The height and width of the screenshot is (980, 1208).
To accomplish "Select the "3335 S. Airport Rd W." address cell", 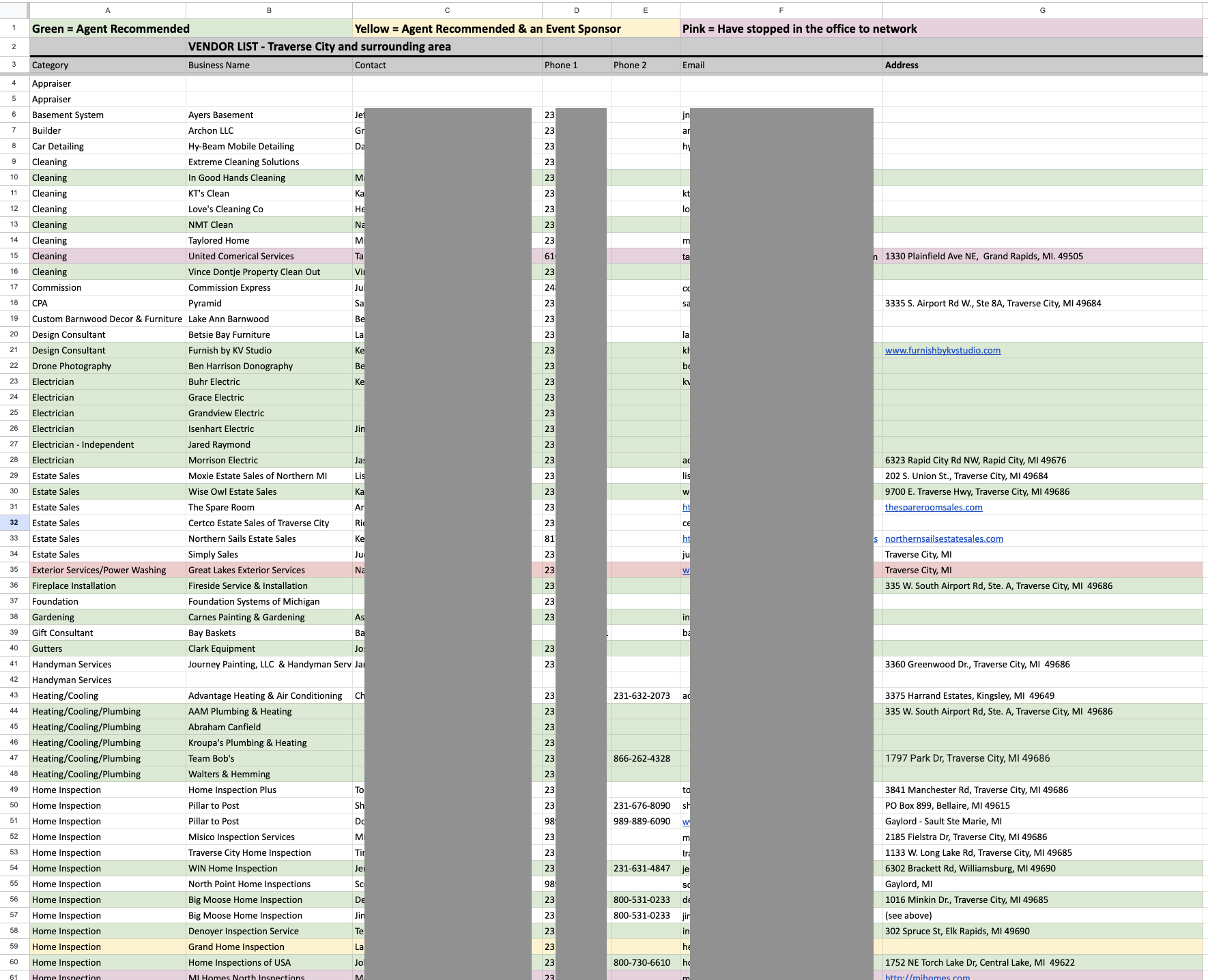I will click(x=1042, y=303).
